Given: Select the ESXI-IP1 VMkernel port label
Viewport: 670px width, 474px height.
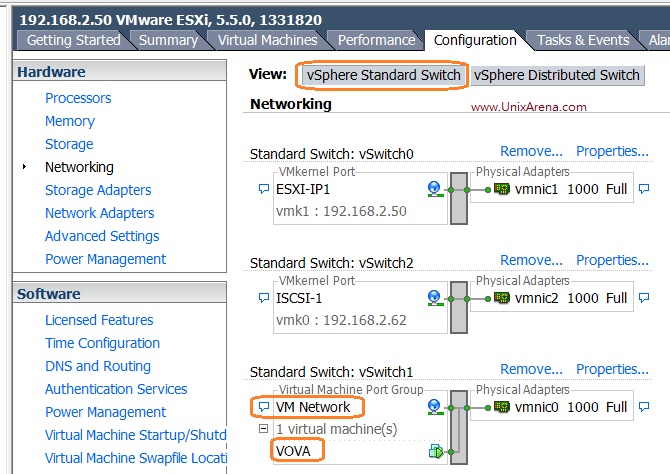Looking at the screenshot, I should 303,189.
